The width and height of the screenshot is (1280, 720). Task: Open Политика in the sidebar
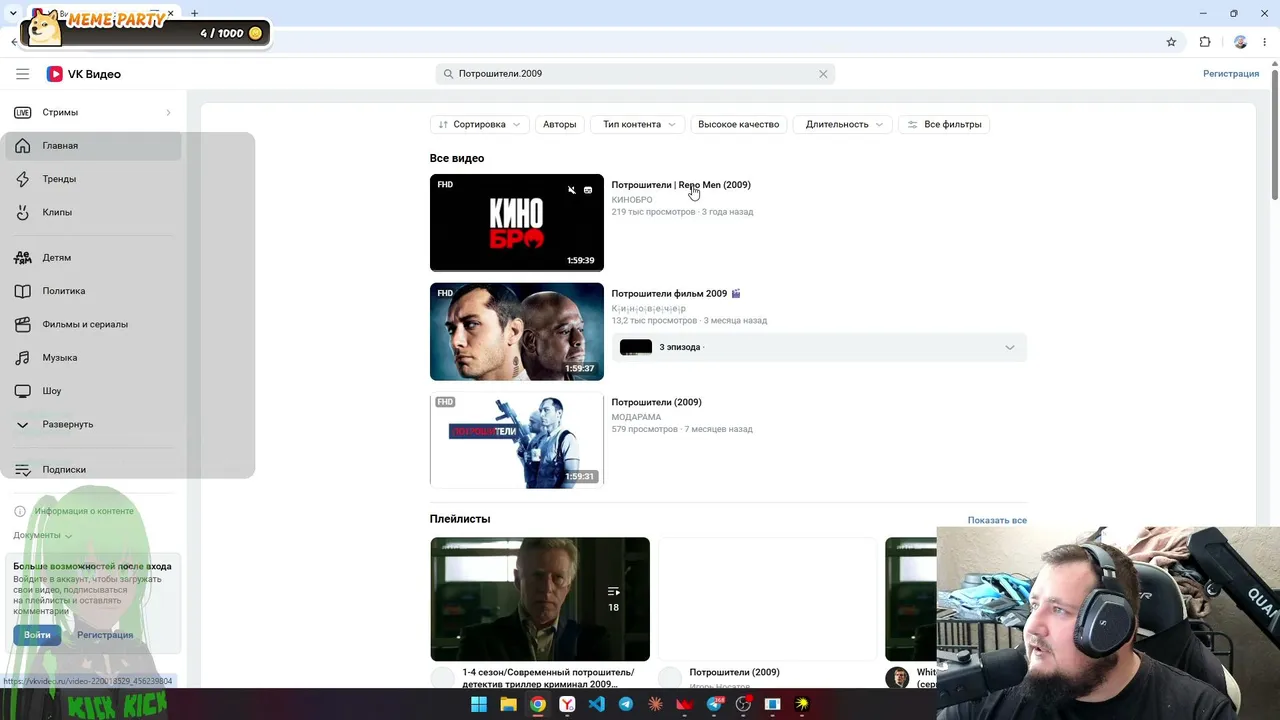tap(92, 291)
